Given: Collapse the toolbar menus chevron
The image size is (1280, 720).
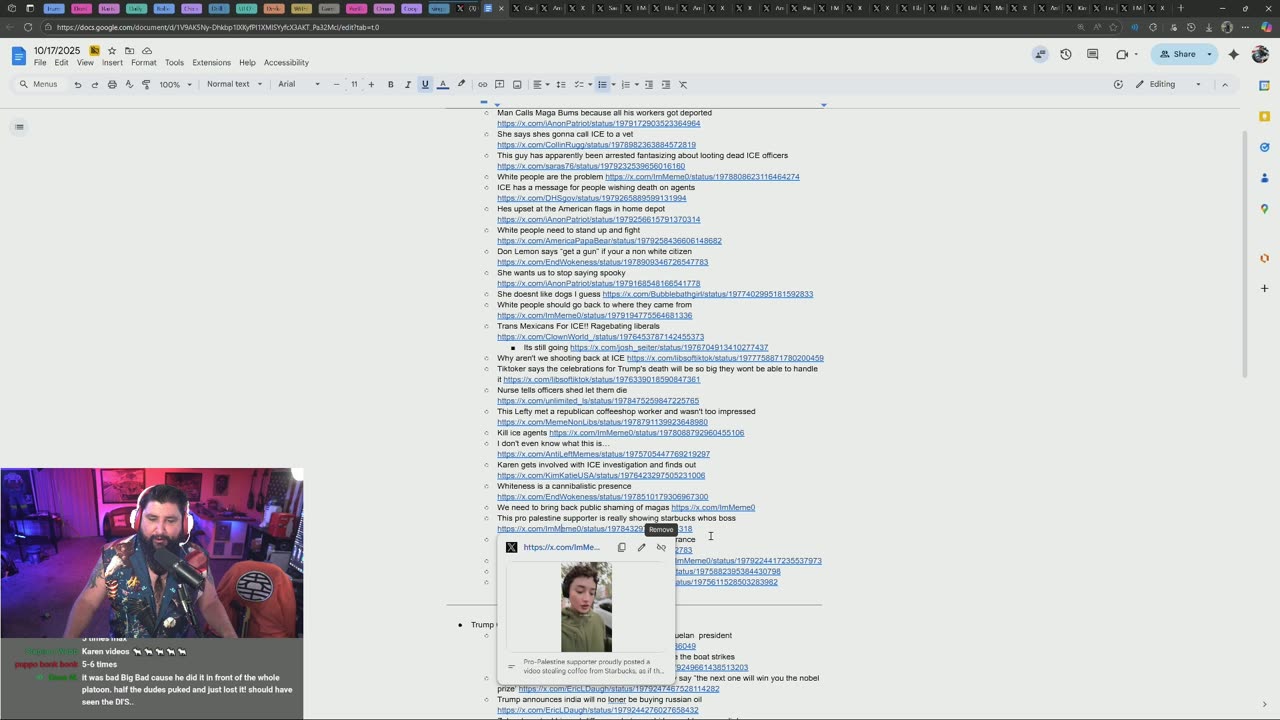Looking at the screenshot, I should coord(1225,85).
